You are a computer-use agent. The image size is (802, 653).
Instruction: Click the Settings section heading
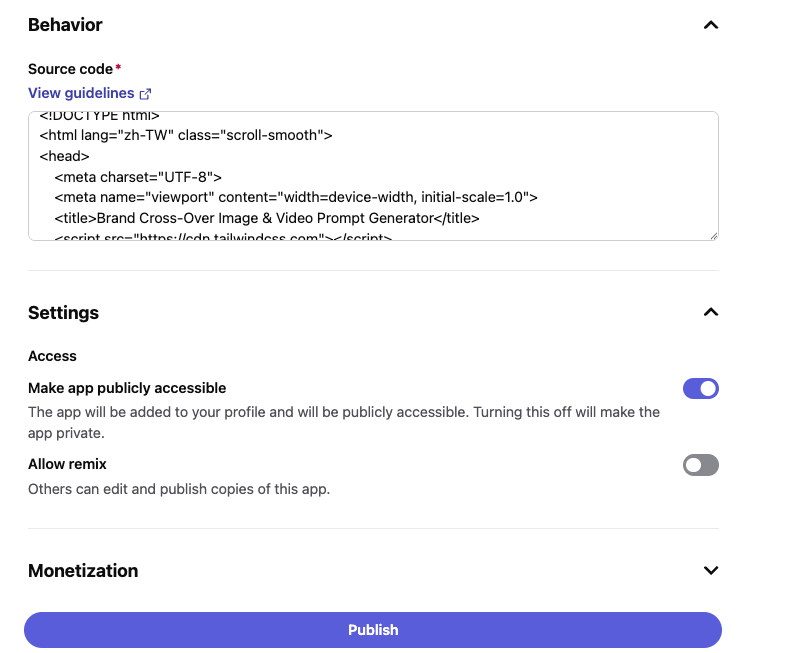(63, 312)
